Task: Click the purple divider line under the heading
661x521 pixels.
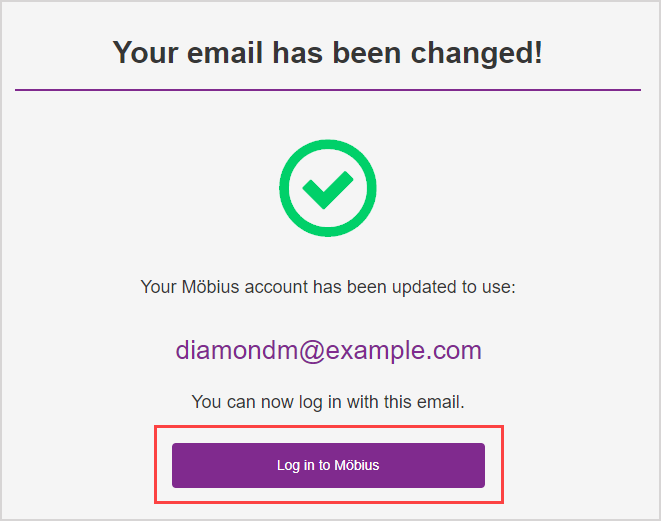Action: 328,90
